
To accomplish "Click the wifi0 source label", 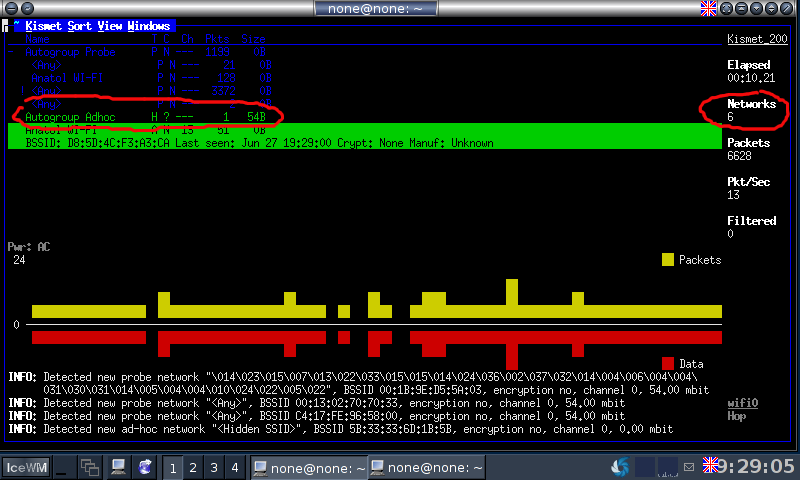I will 742,403.
